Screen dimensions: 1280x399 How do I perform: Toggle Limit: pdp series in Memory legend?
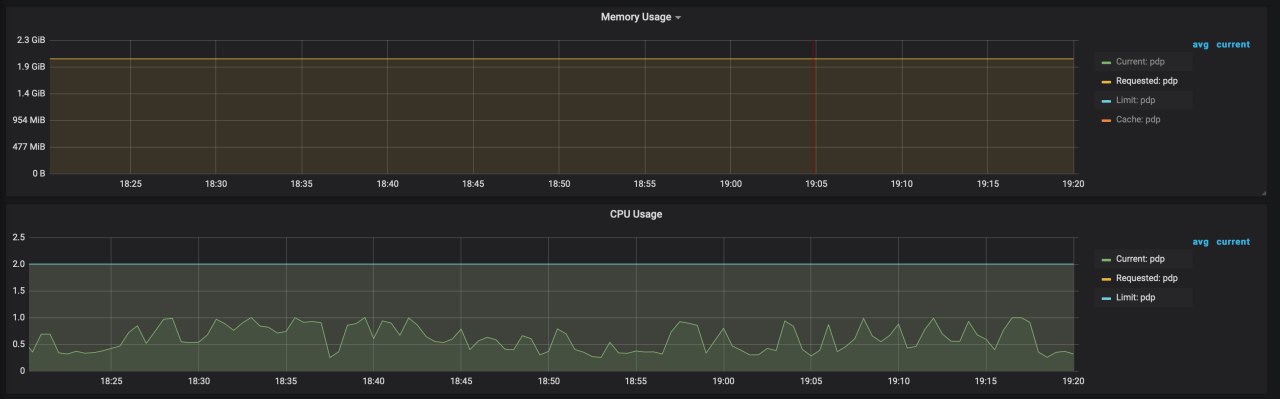(x=1135, y=100)
